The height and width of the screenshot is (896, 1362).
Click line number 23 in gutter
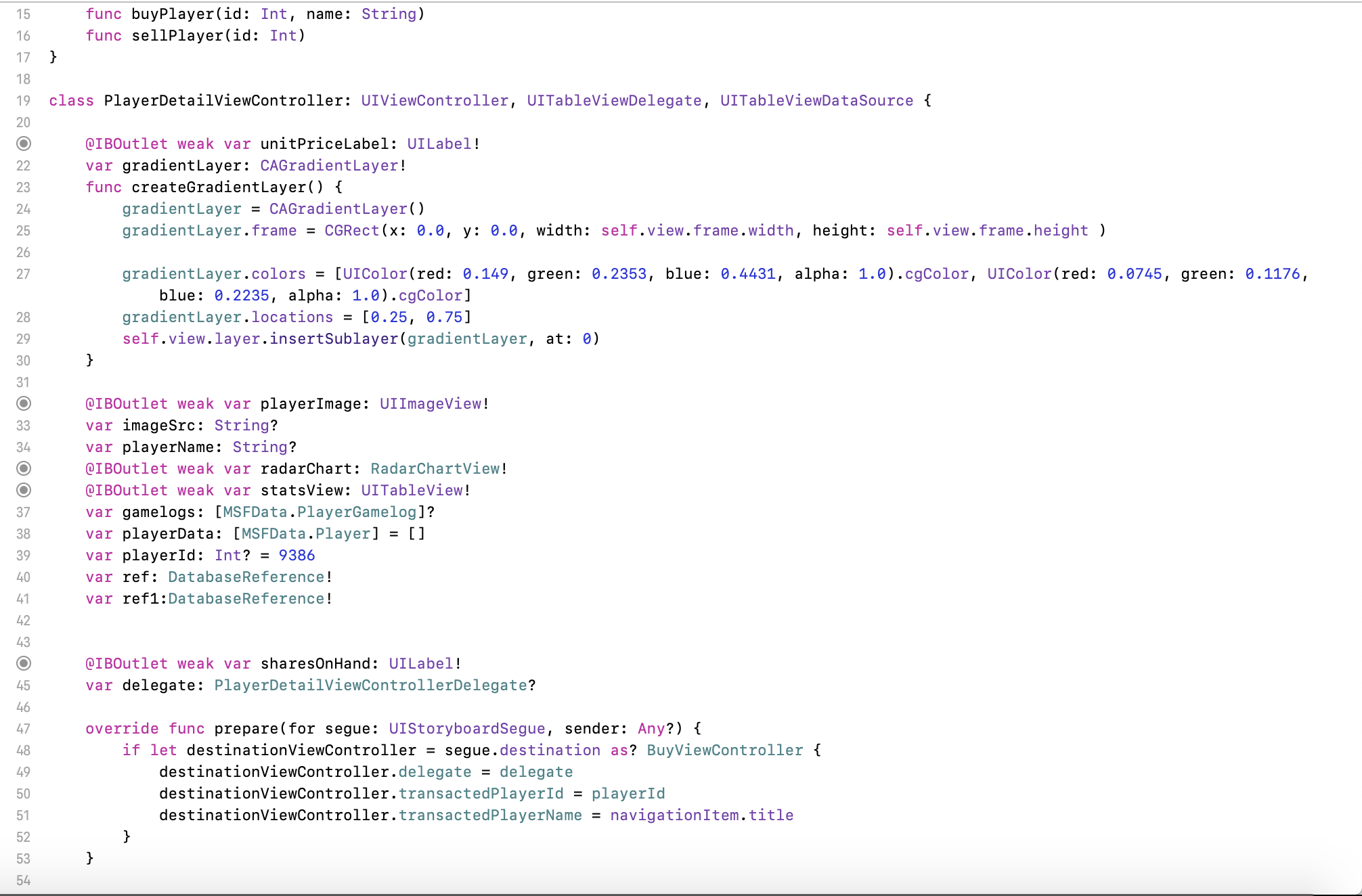[24, 187]
